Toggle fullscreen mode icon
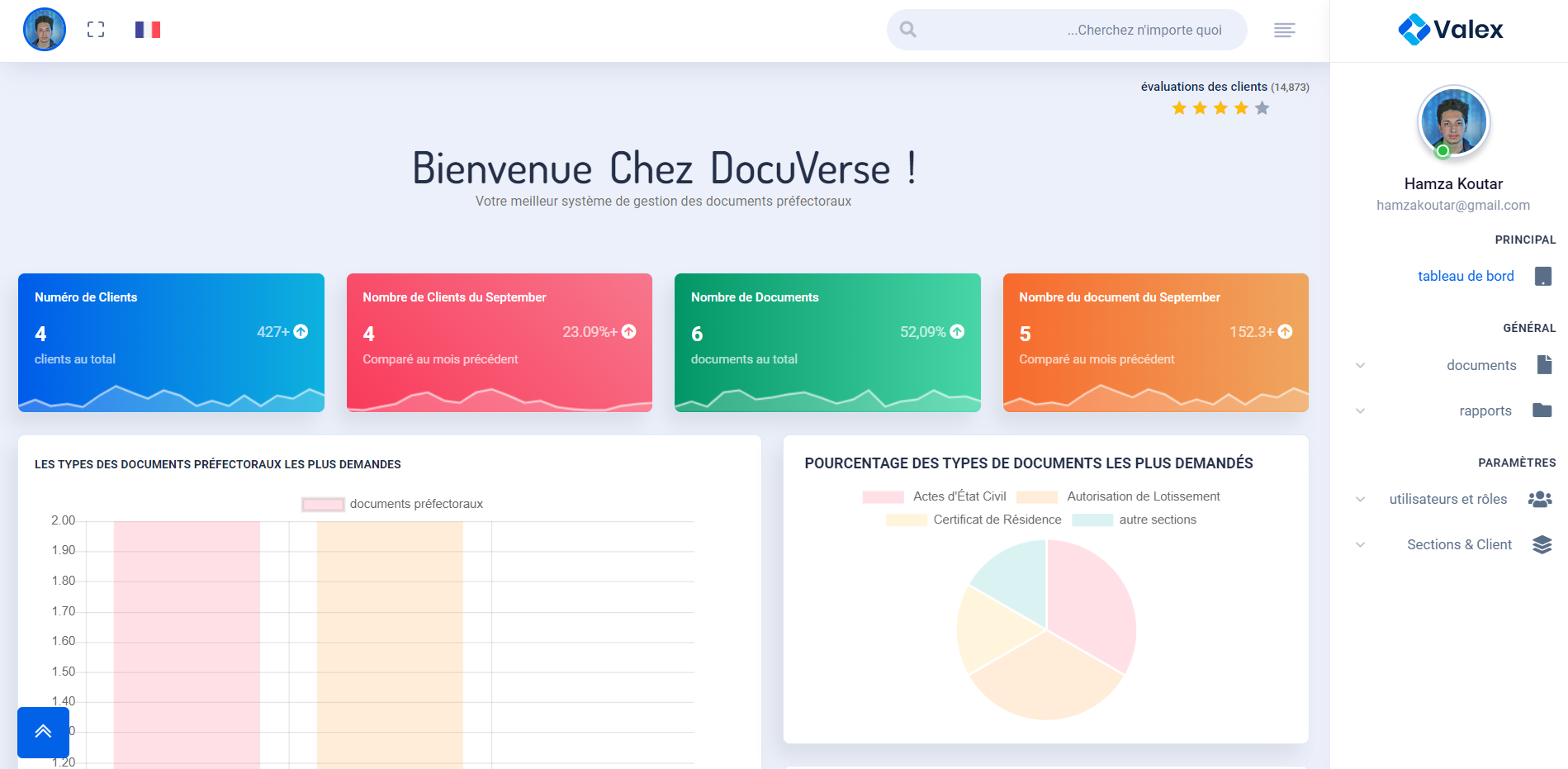1568x769 pixels. point(96,30)
